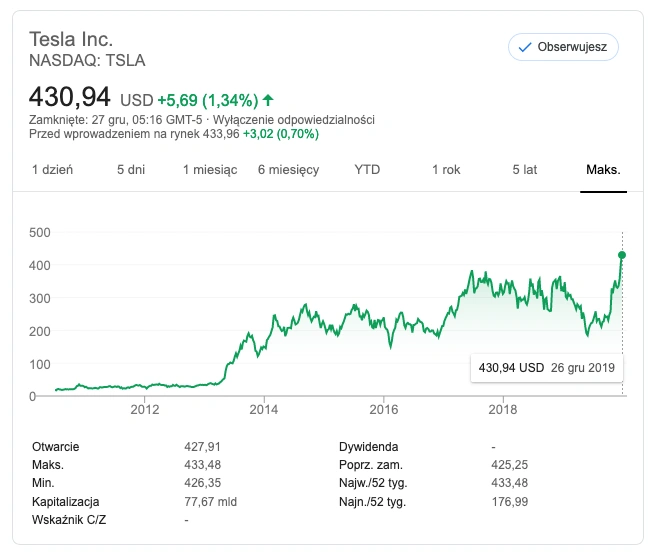Click the pre-market +3,02 (0,70%) value
The height and width of the screenshot is (556, 656).
click(x=281, y=134)
